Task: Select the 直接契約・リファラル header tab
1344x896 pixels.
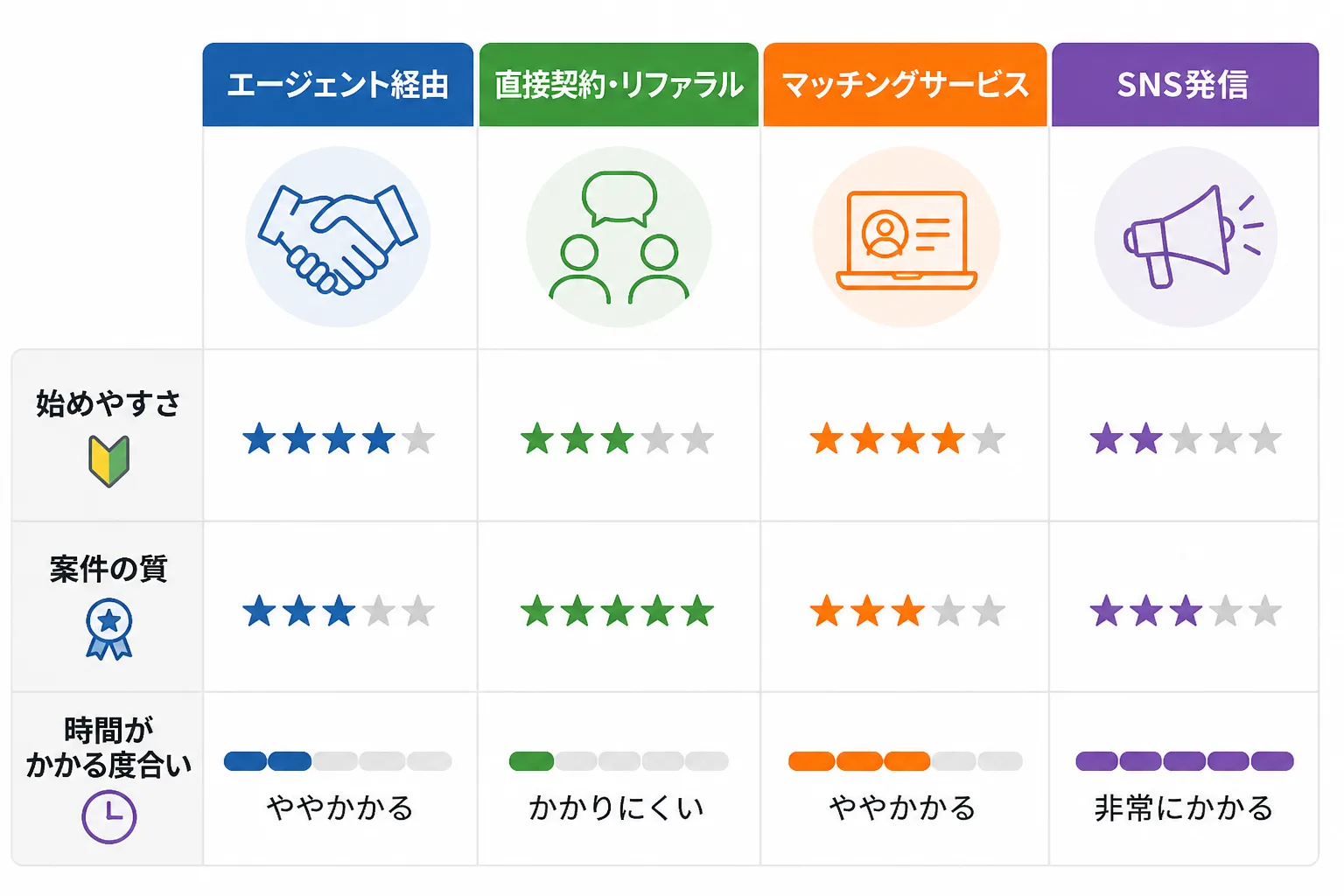Action: tap(619, 84)
